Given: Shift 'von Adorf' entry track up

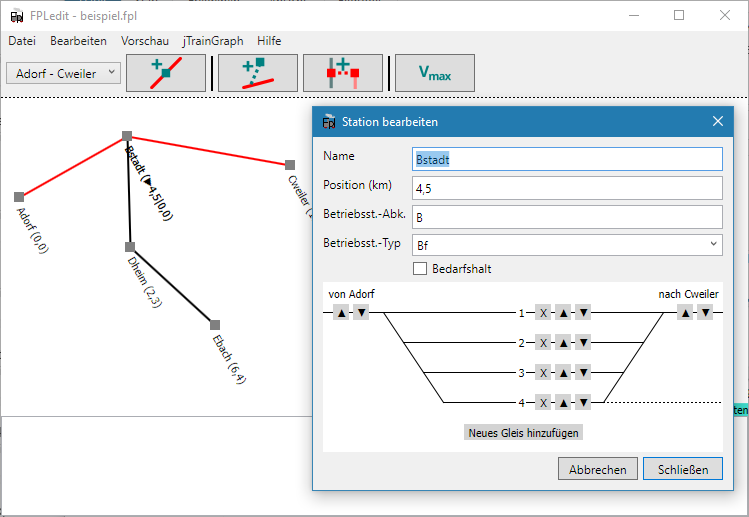Looking at the screenshot, I should [341, 313].
